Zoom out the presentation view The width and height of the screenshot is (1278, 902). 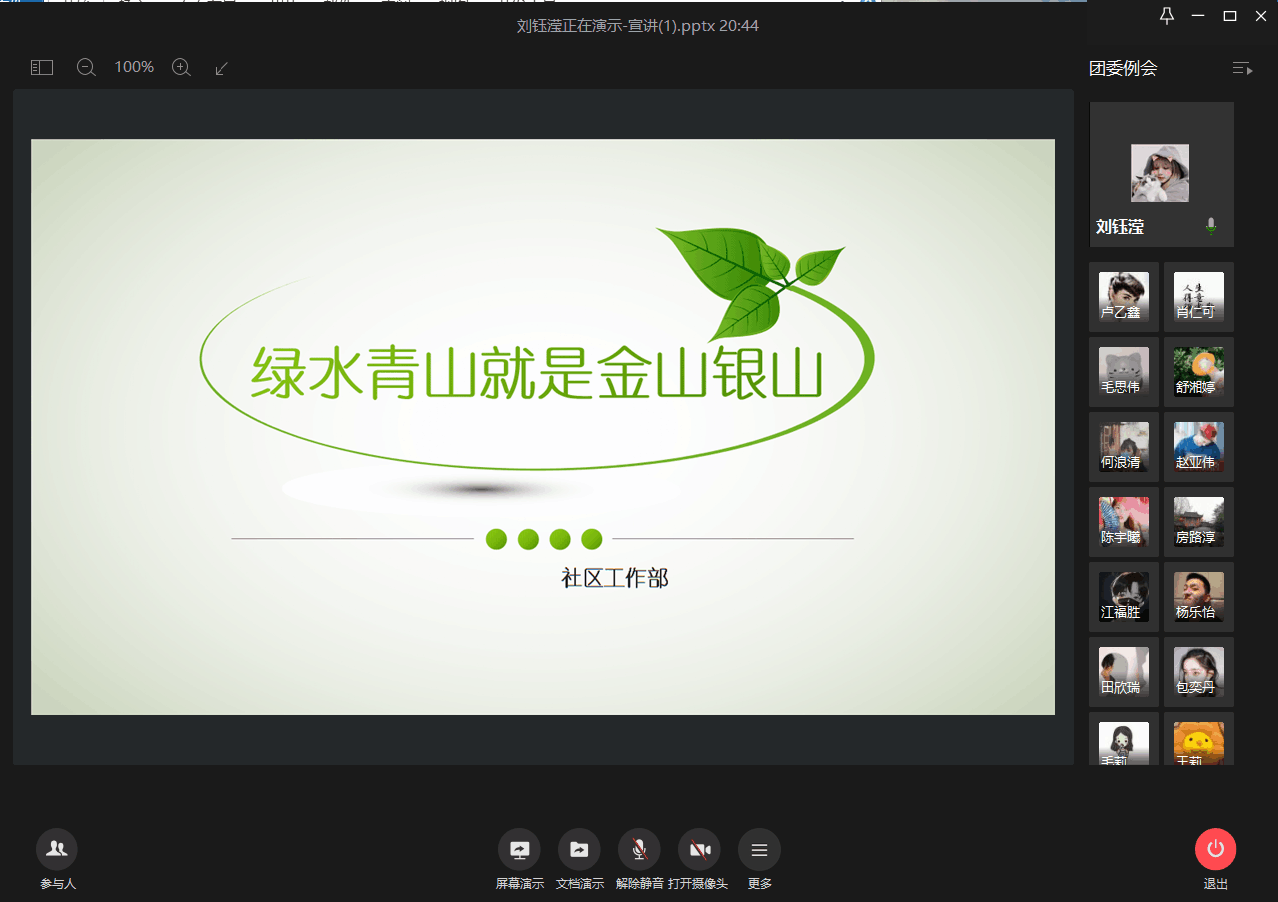pyautogui.click(x=86, y=67)
